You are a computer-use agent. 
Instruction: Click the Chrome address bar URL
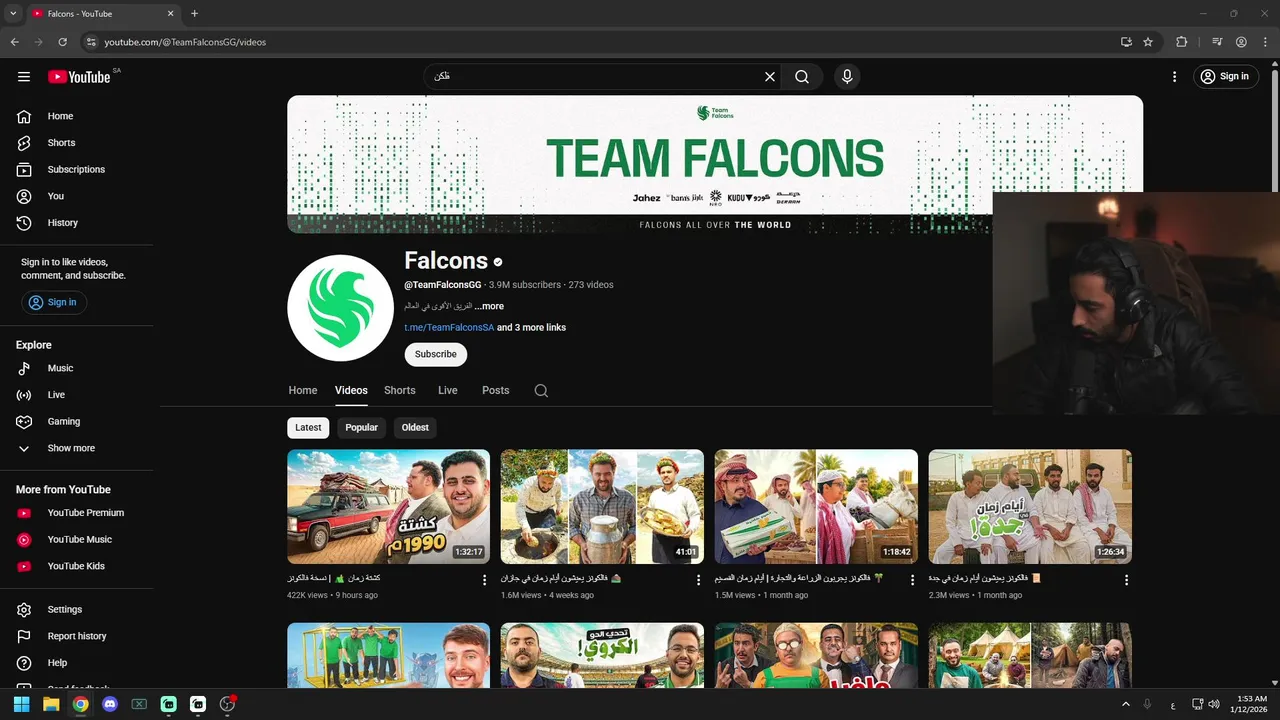[x=185, y=42]
